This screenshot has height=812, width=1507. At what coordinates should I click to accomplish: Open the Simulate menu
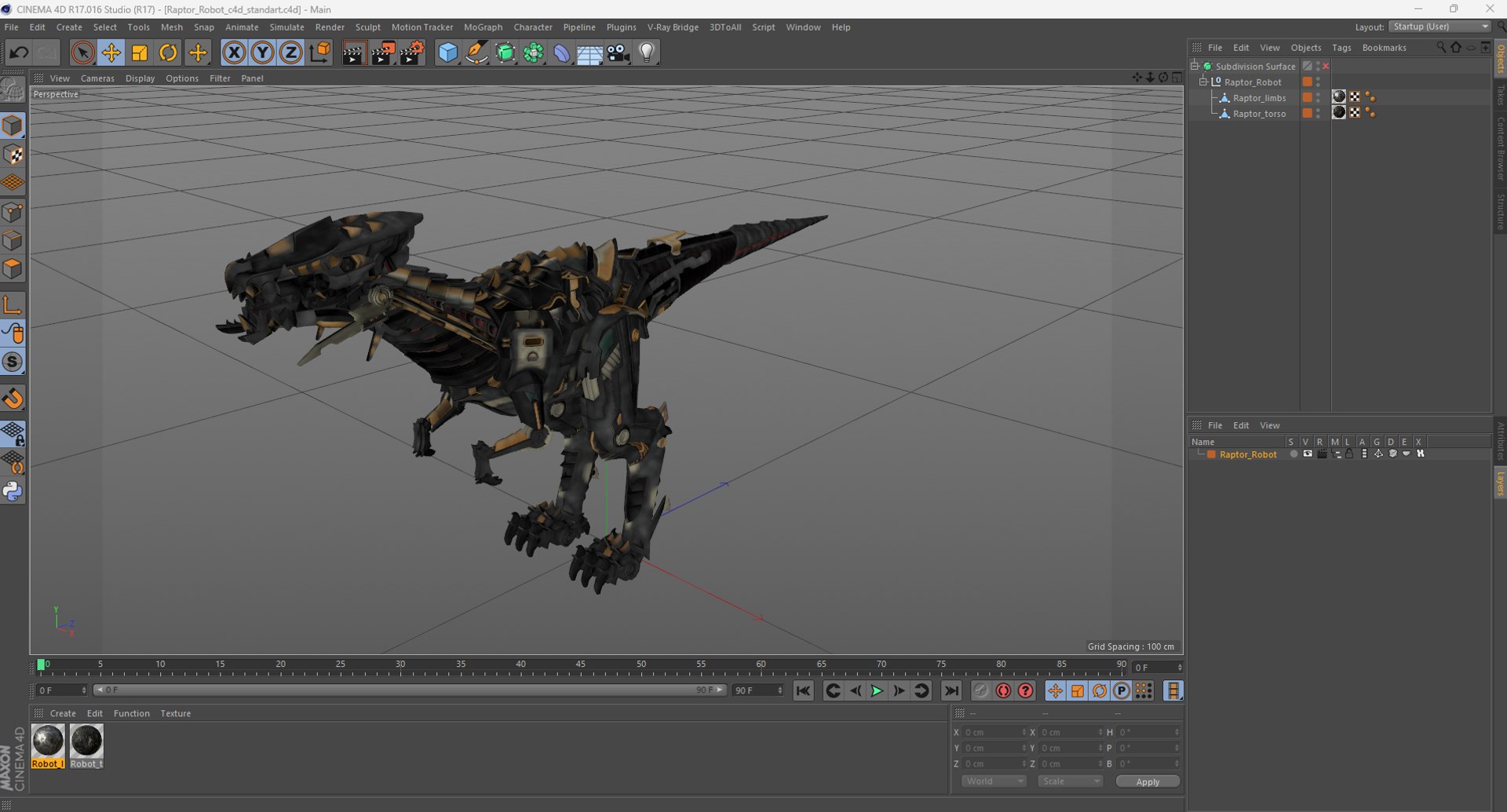click(x=286, y=27)
